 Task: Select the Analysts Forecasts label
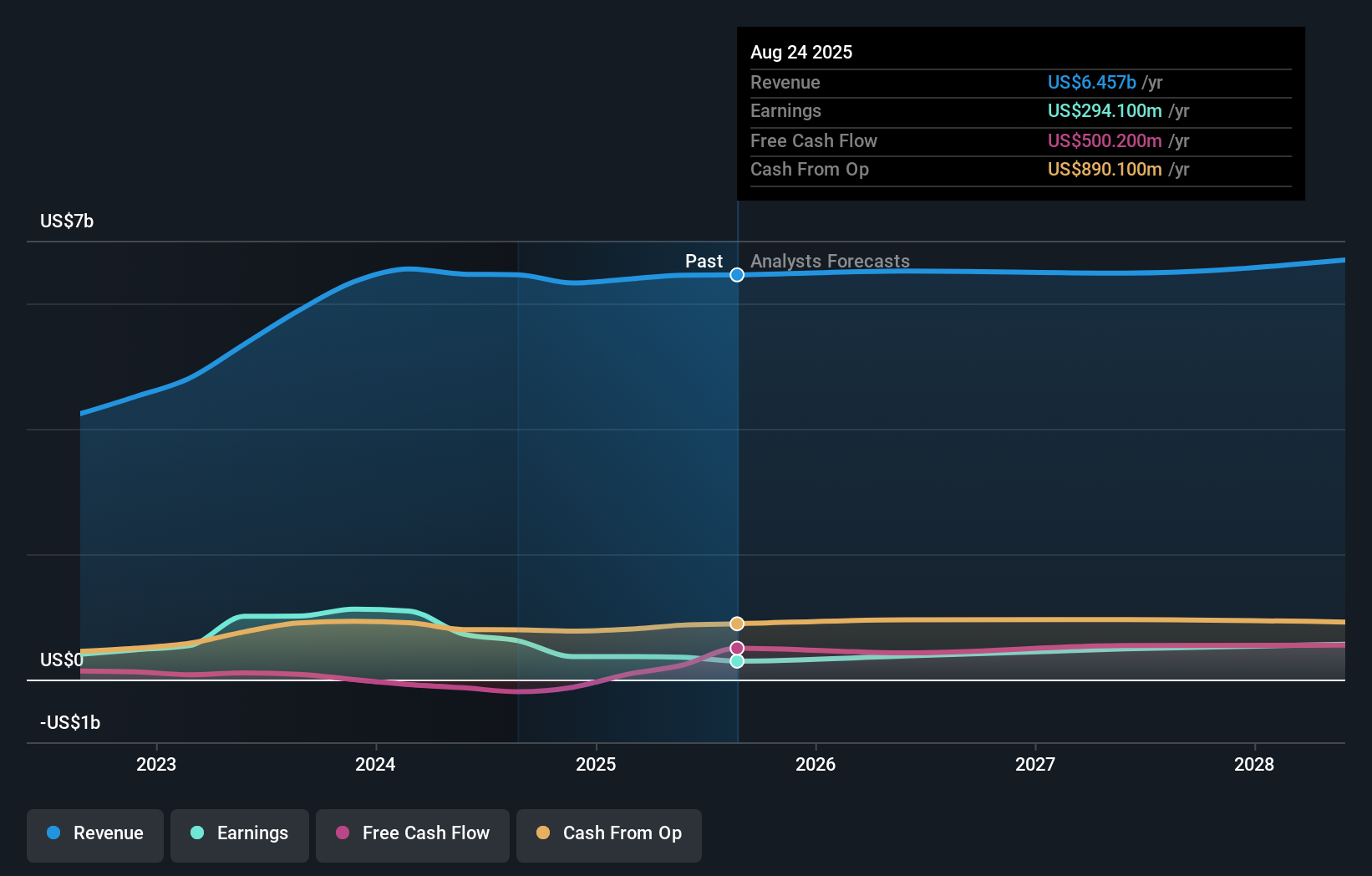pos(830,261)
